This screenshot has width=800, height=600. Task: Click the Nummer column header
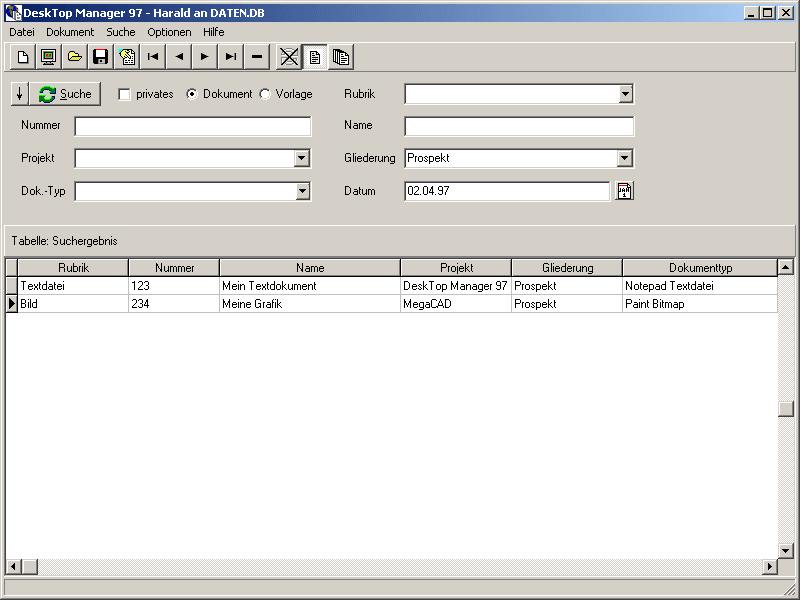pos(174,268)
